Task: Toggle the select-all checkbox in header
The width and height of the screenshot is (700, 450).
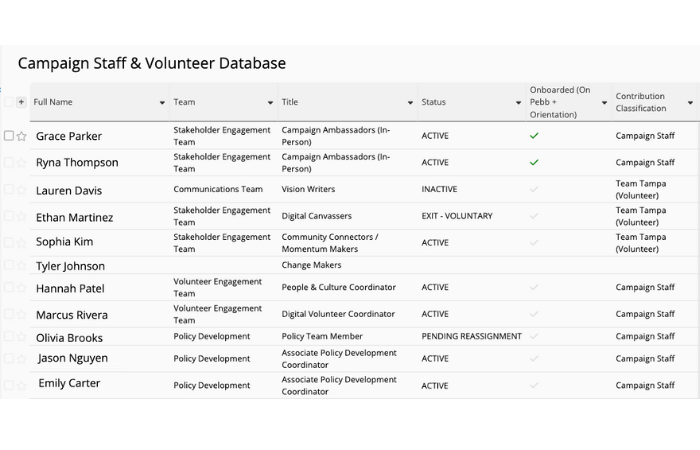Action: click(x=9, y=102)
